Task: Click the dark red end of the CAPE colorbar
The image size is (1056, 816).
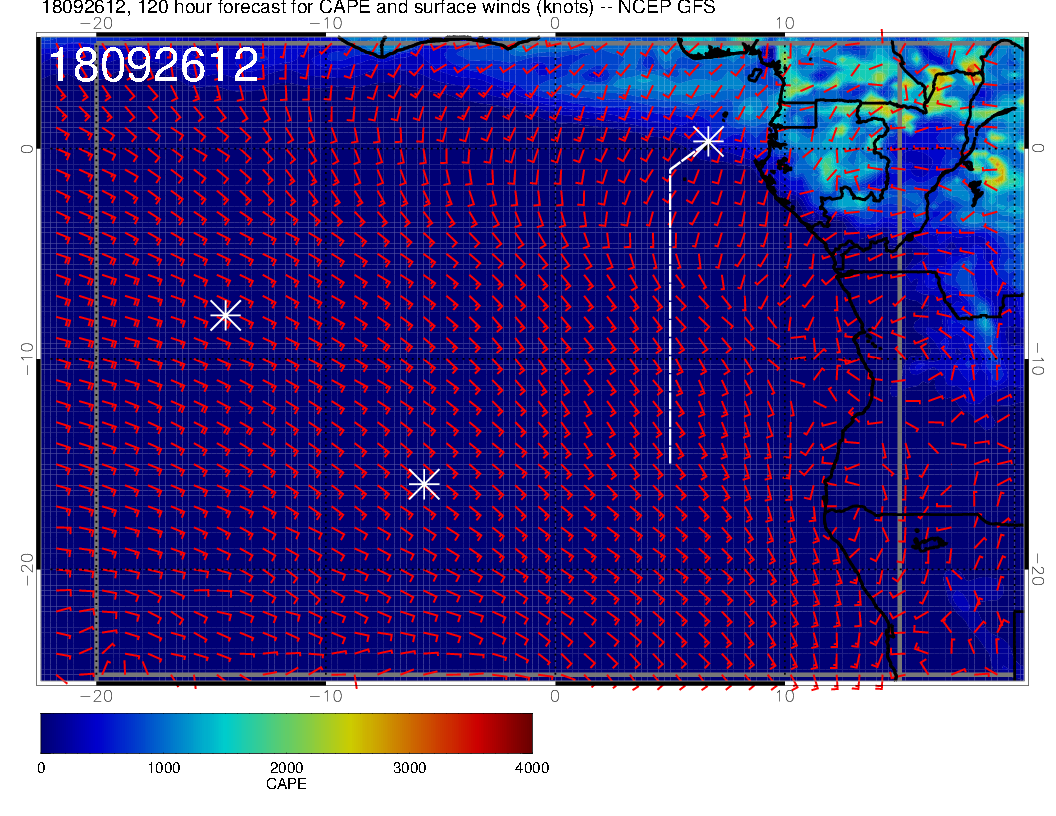Action: pyautogui.click(x=524, y=733)
